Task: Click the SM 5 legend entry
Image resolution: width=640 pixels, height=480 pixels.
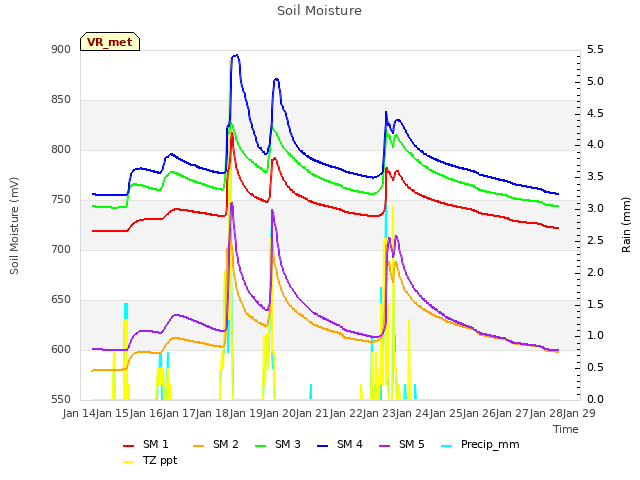Action: 402,444
